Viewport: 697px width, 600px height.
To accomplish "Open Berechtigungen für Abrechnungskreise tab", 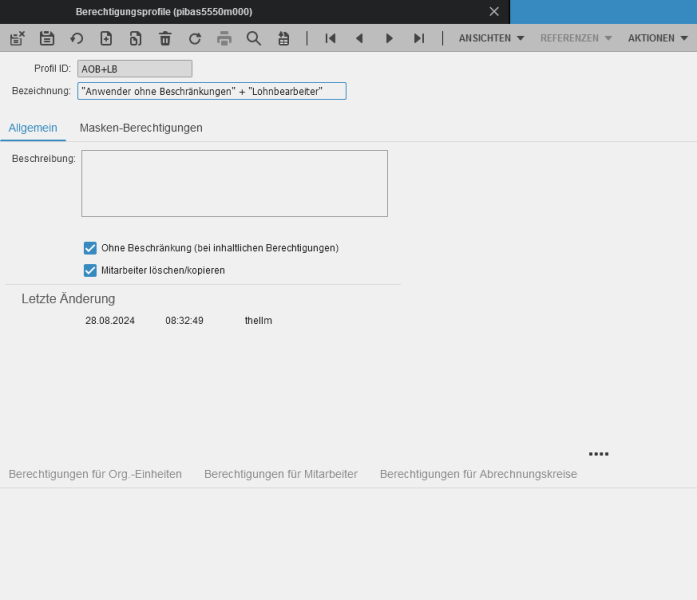I will [478, 474].
